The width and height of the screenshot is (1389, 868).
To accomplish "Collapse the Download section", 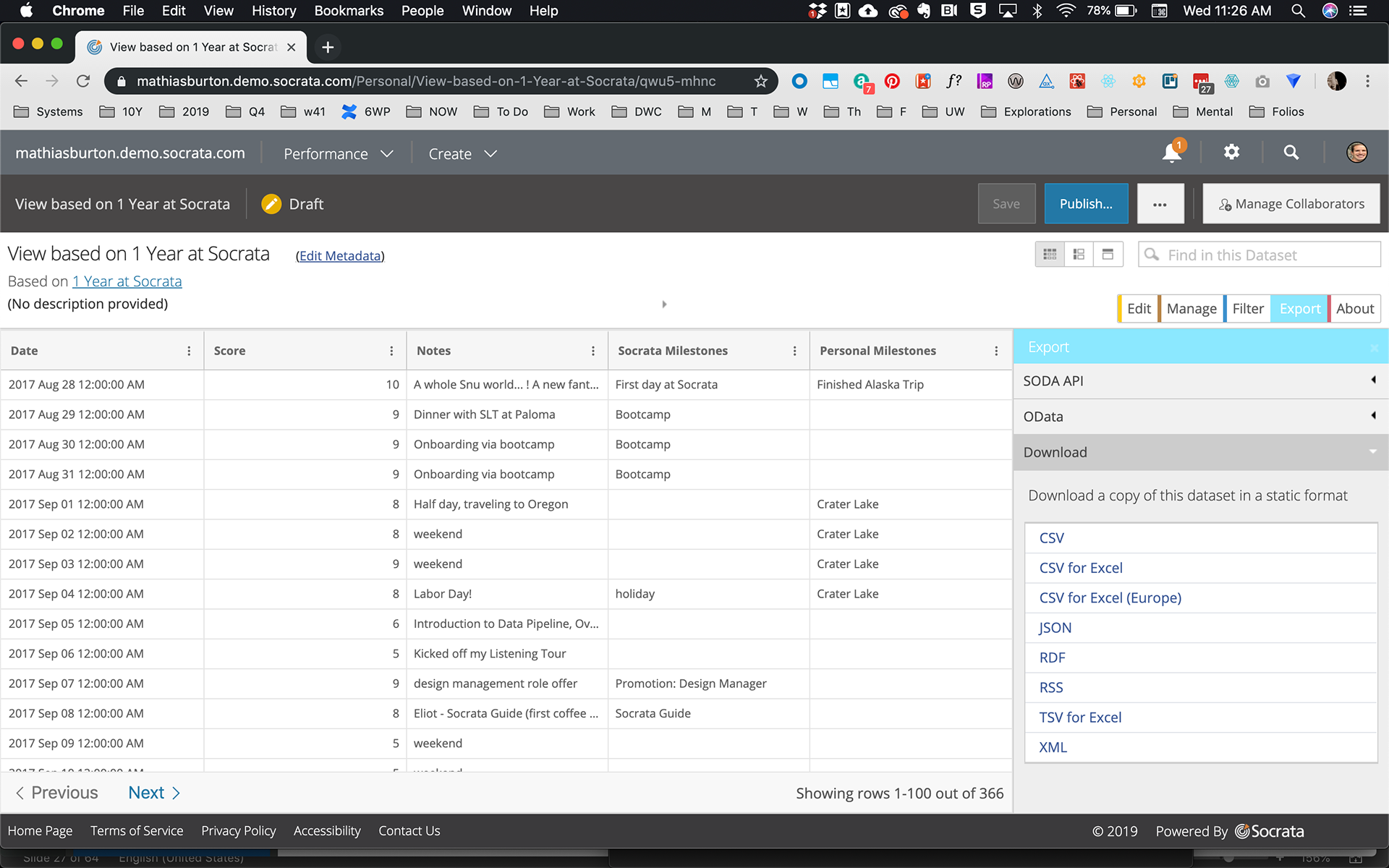I will pyautogui.click(x=1201, y=452).
